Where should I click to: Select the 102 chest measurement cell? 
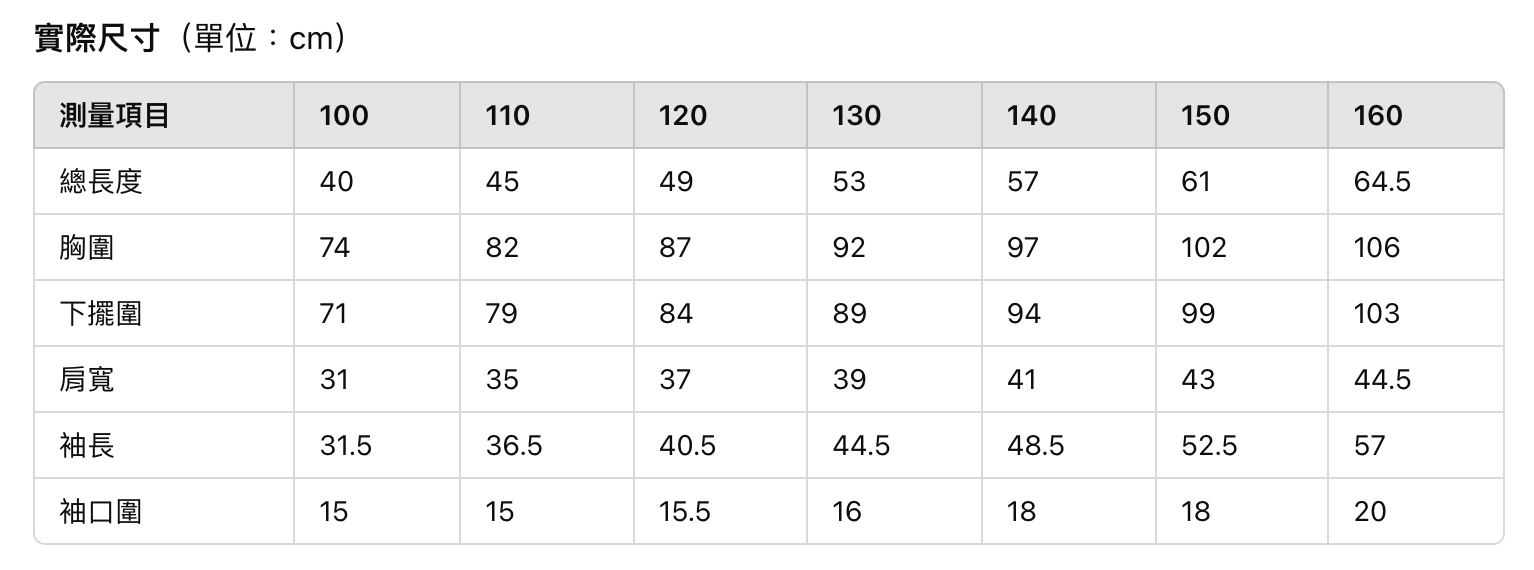pyautogui.click(x=1203, y=247)
